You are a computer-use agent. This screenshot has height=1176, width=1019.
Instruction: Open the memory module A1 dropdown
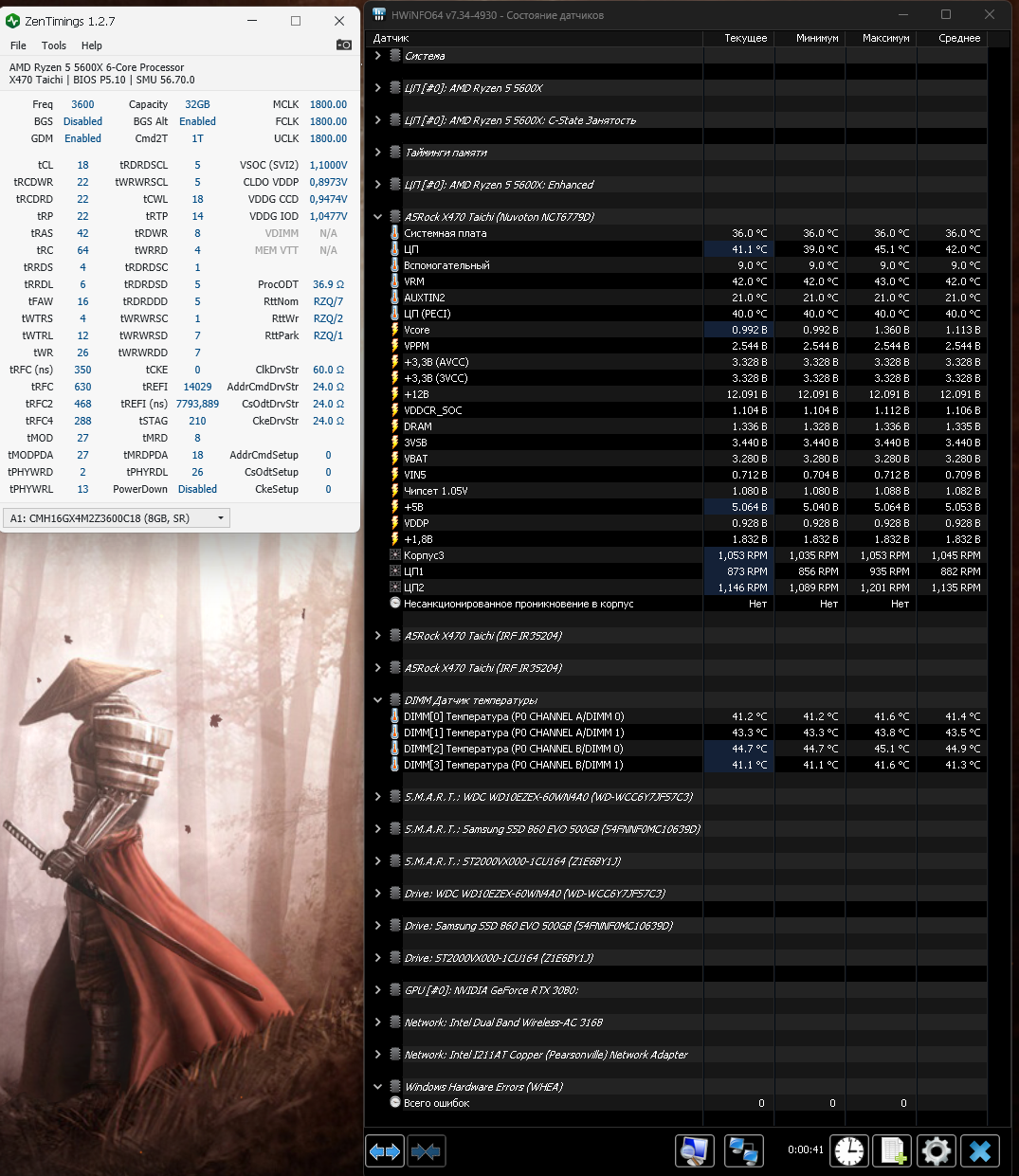tap(118, 518)
